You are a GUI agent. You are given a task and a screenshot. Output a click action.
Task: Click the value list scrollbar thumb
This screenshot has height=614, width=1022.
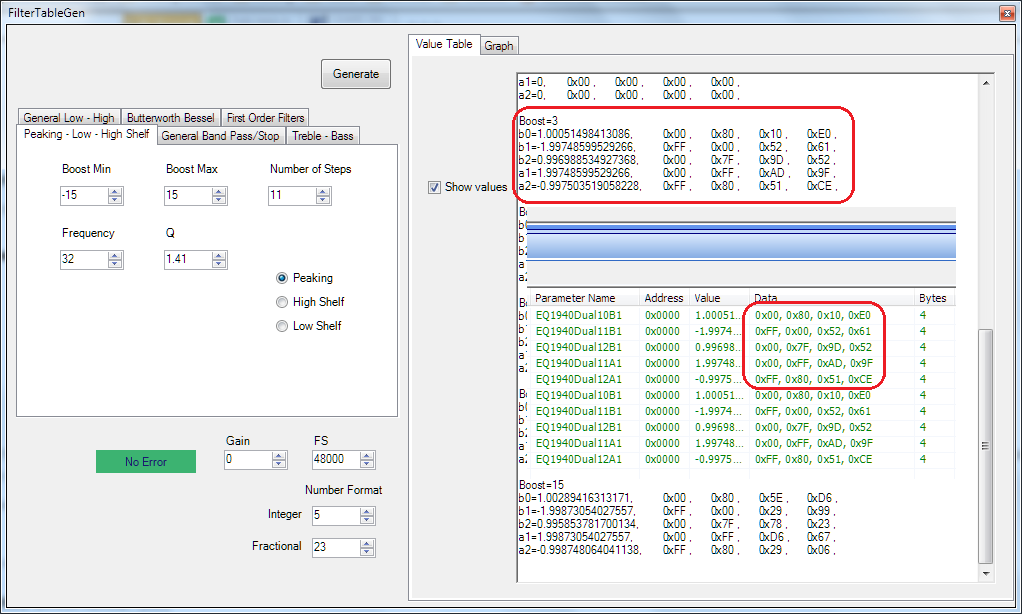986,446
